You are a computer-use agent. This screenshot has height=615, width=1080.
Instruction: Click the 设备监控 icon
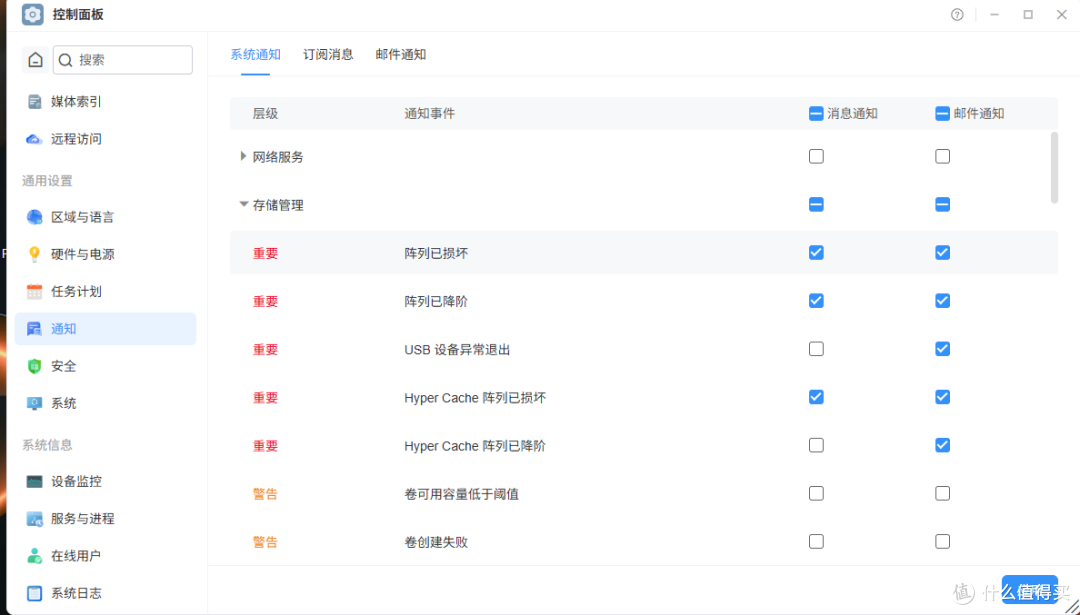point(34,481)
